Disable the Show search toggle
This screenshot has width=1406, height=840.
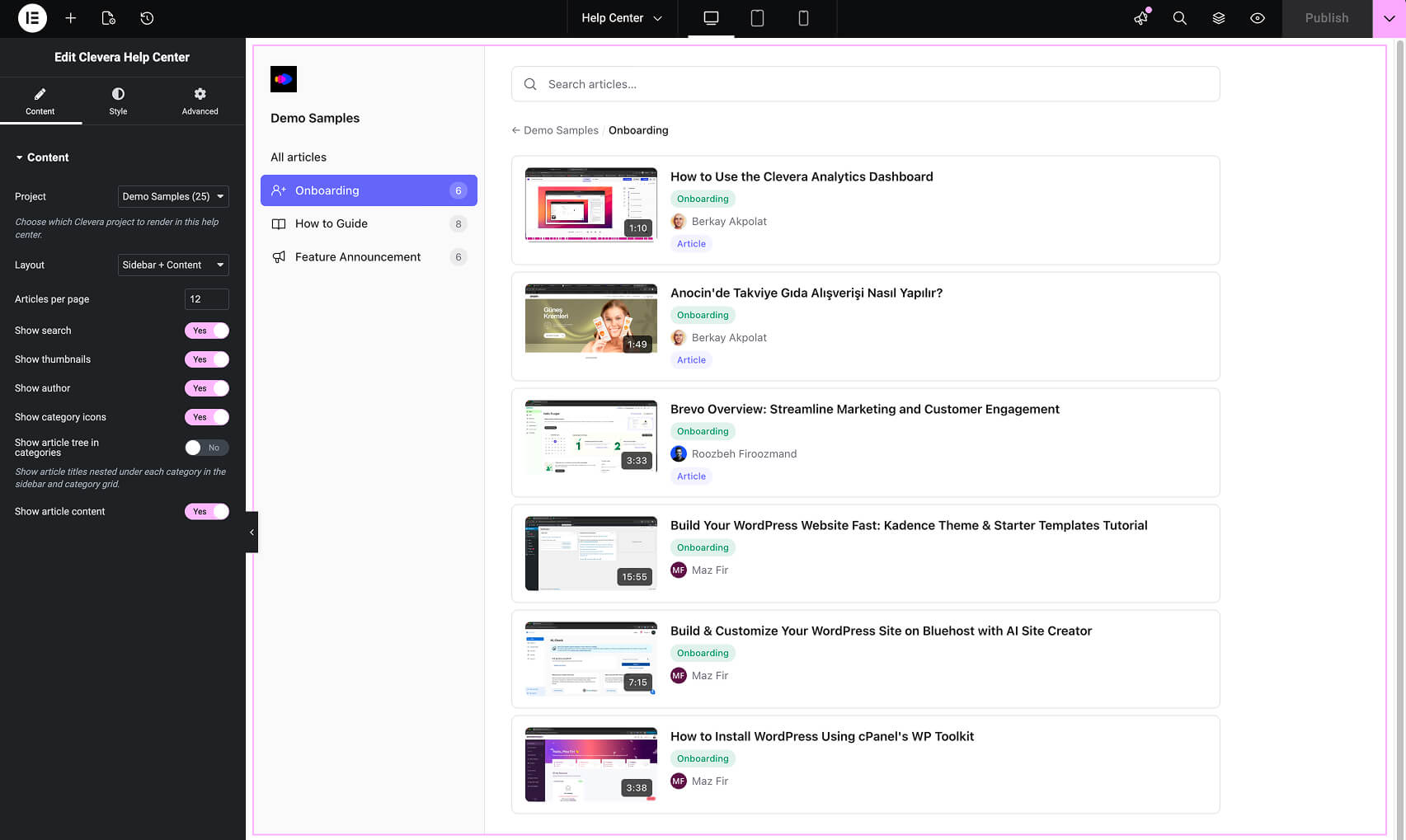pos(206,330)
